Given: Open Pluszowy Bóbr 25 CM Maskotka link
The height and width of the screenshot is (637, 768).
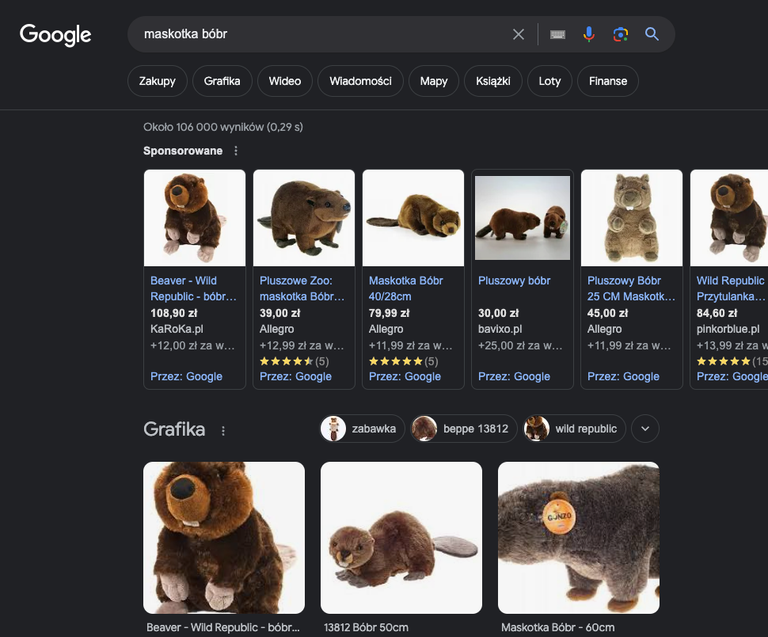Looking at the screenshot, I should 631,288.
